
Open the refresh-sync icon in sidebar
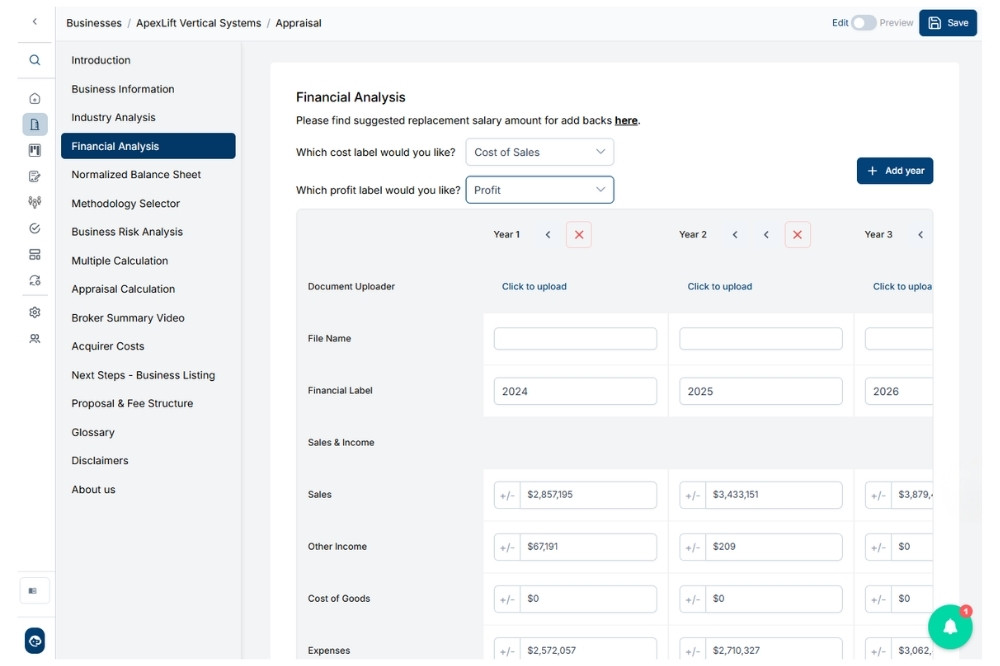(34, 280)
